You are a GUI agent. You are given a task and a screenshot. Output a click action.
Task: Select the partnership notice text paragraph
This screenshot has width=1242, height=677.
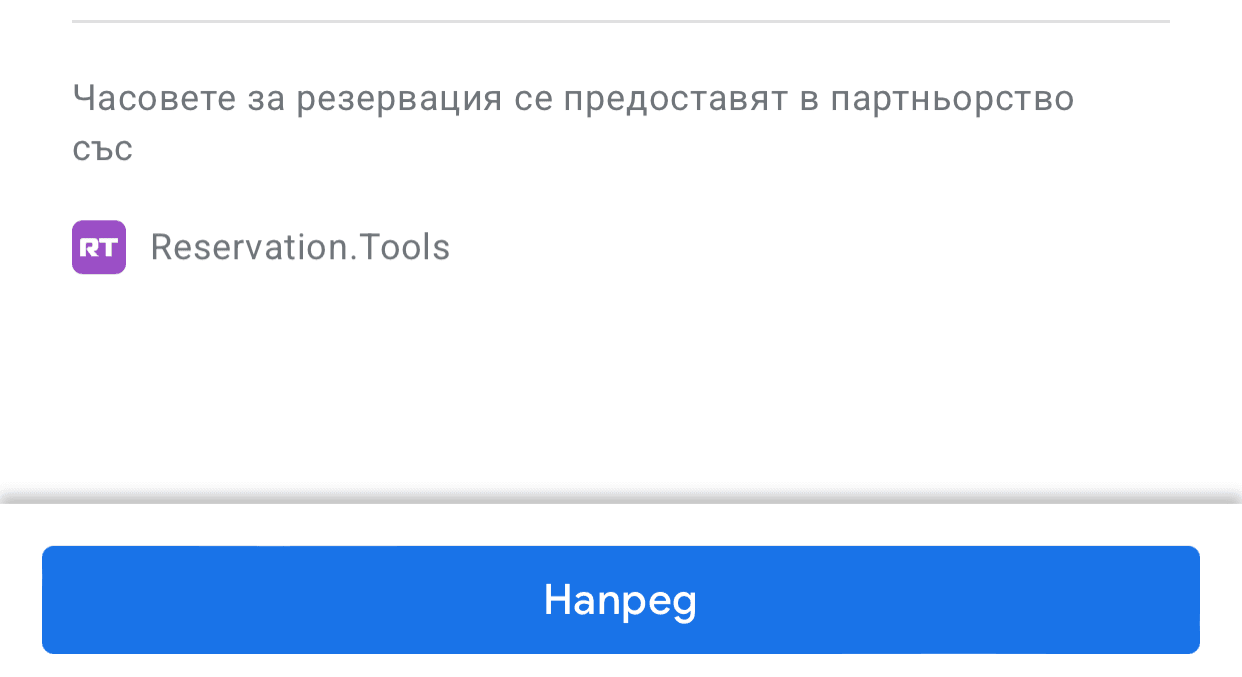click(573, 124)
